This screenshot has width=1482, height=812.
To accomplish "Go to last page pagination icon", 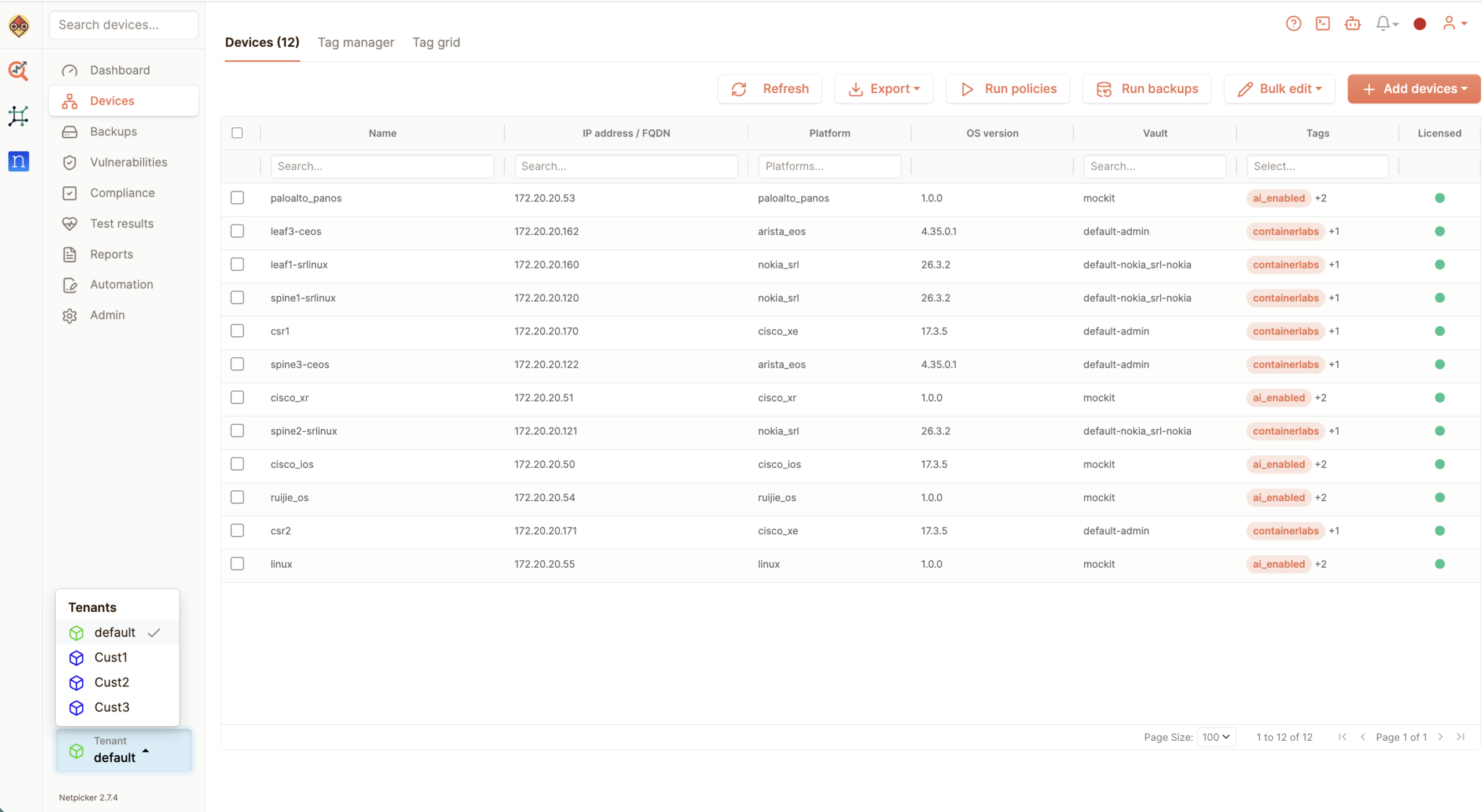I will point(1461,736).
